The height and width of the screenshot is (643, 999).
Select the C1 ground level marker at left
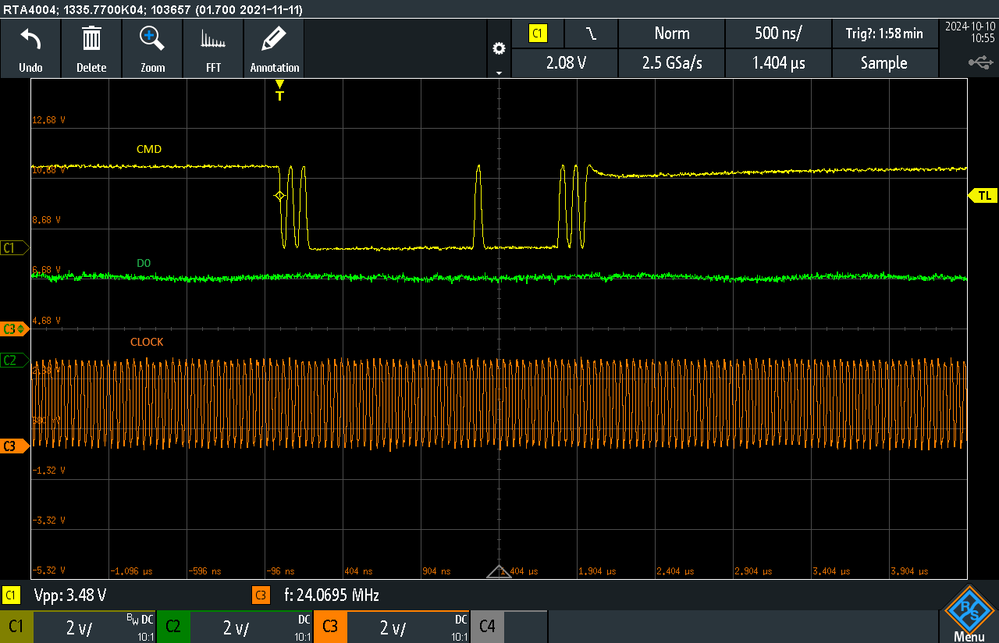[14, 248]
